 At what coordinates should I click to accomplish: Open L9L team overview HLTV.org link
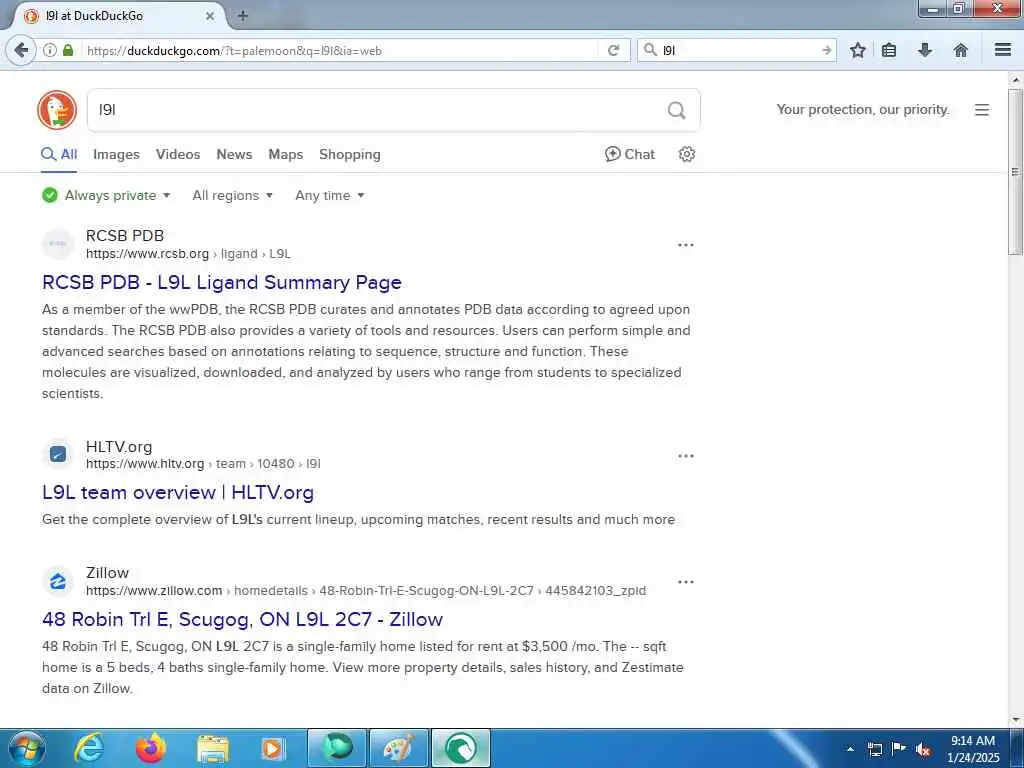point(178,492)
